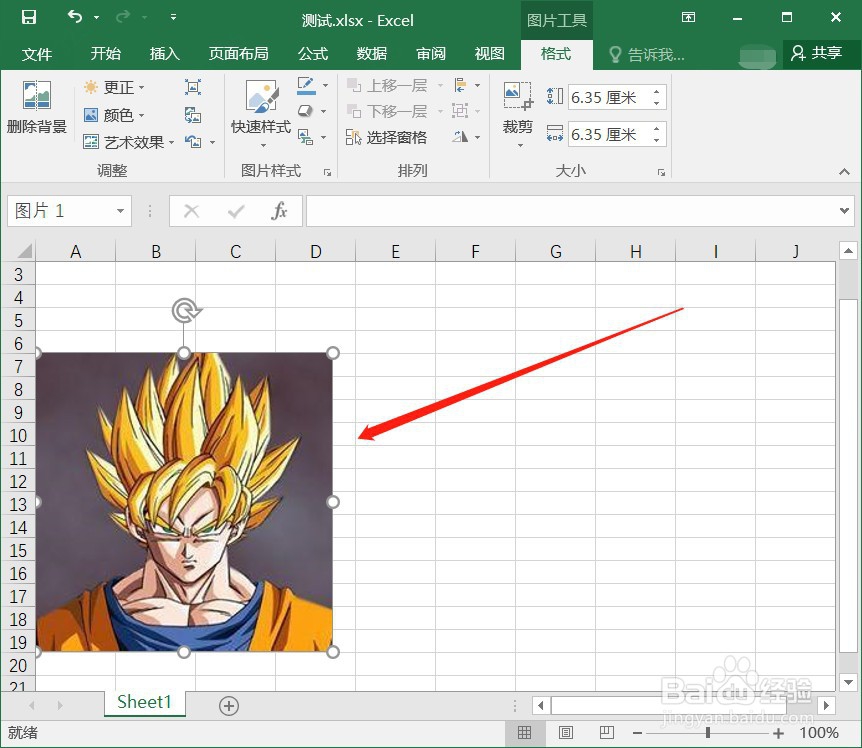
Task: Click the Ribbon Display Options icon
Action: pyautogui.click(x=688, y=17)
